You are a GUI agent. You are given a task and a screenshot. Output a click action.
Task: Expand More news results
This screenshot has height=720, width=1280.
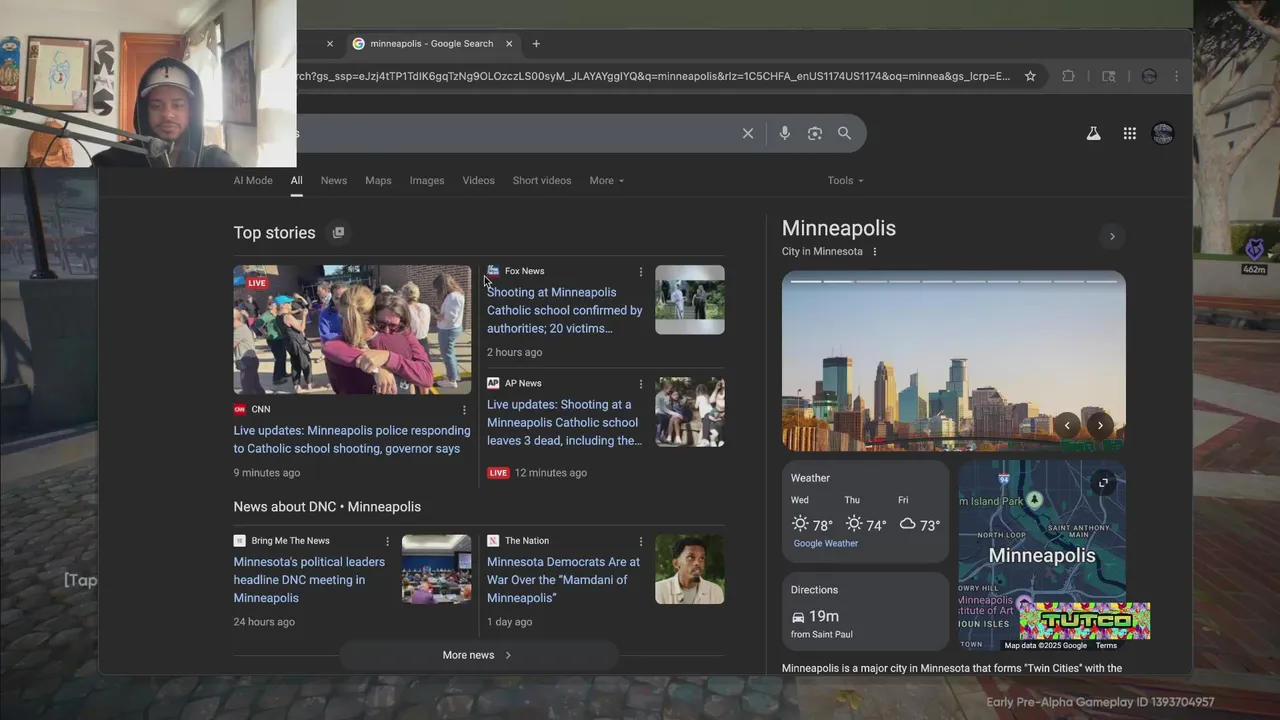click(478, 655)
